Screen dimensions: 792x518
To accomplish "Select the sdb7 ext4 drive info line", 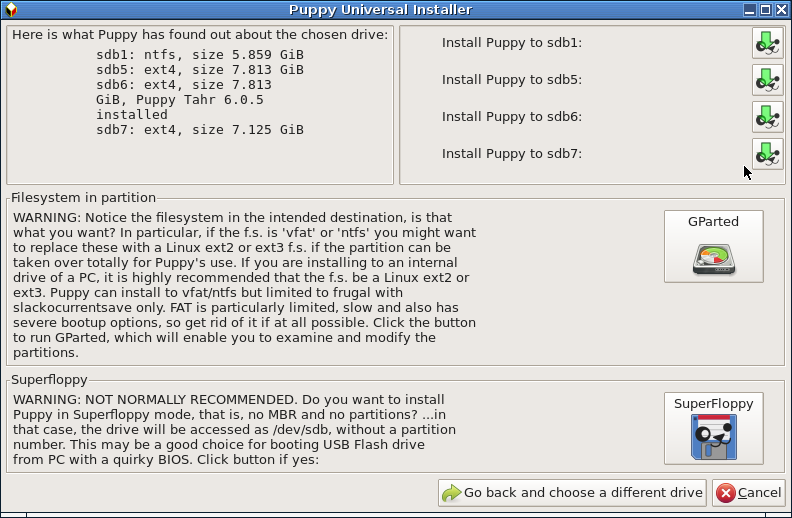I will click(200, 130).
